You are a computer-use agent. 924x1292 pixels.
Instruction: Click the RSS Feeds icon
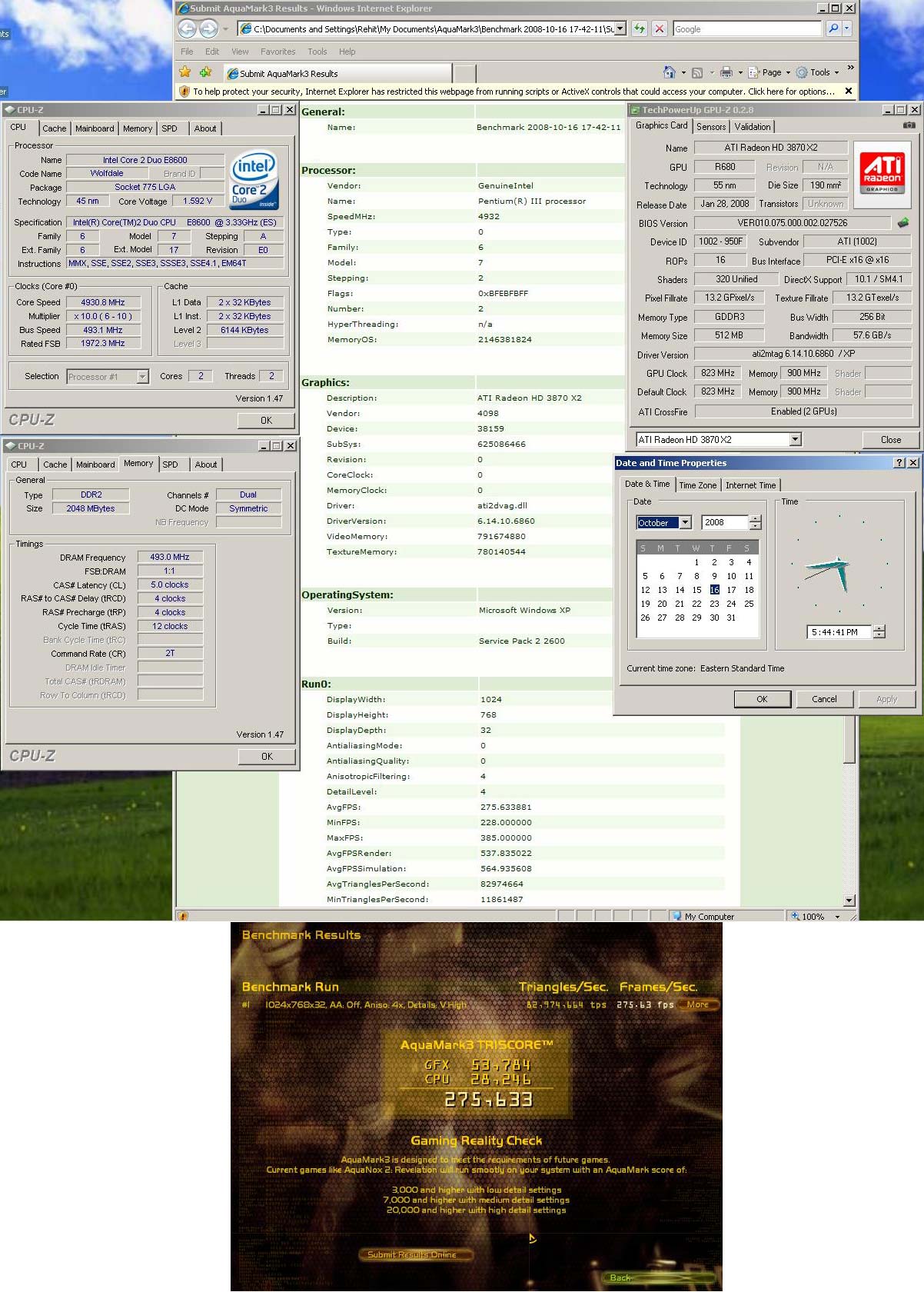point(697,73)
